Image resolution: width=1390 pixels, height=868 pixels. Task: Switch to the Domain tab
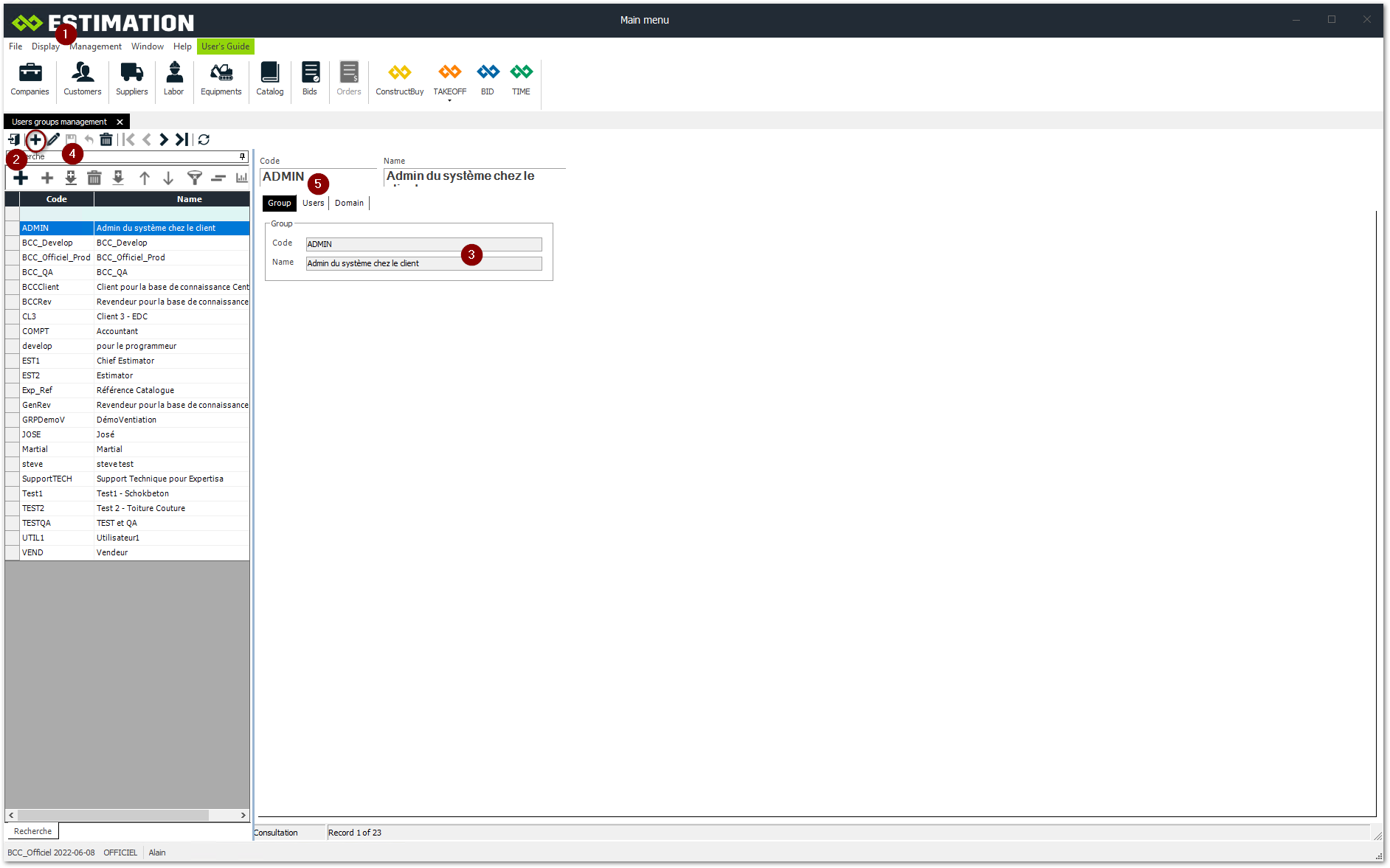[349, 203]
